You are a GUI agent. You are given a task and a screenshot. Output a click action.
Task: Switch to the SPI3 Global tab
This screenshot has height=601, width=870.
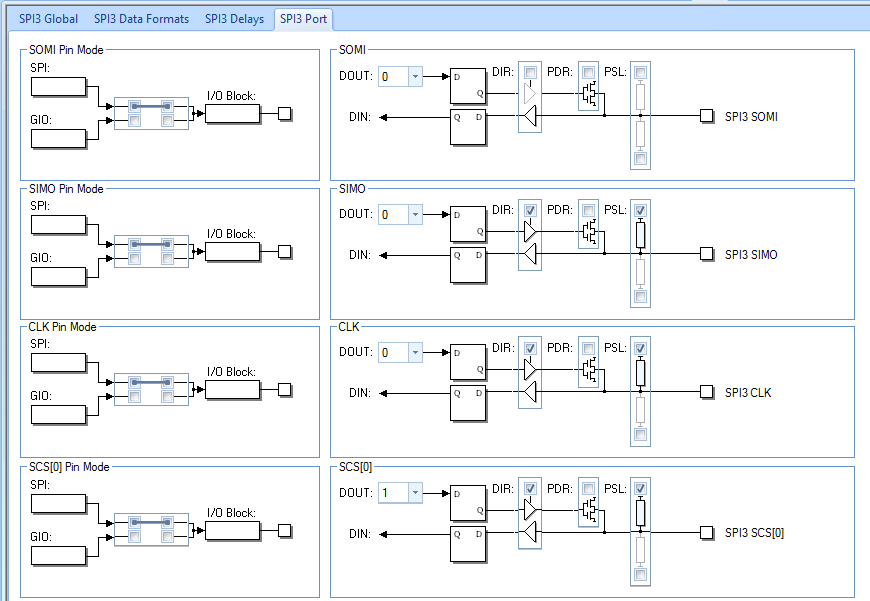[48, 19]
